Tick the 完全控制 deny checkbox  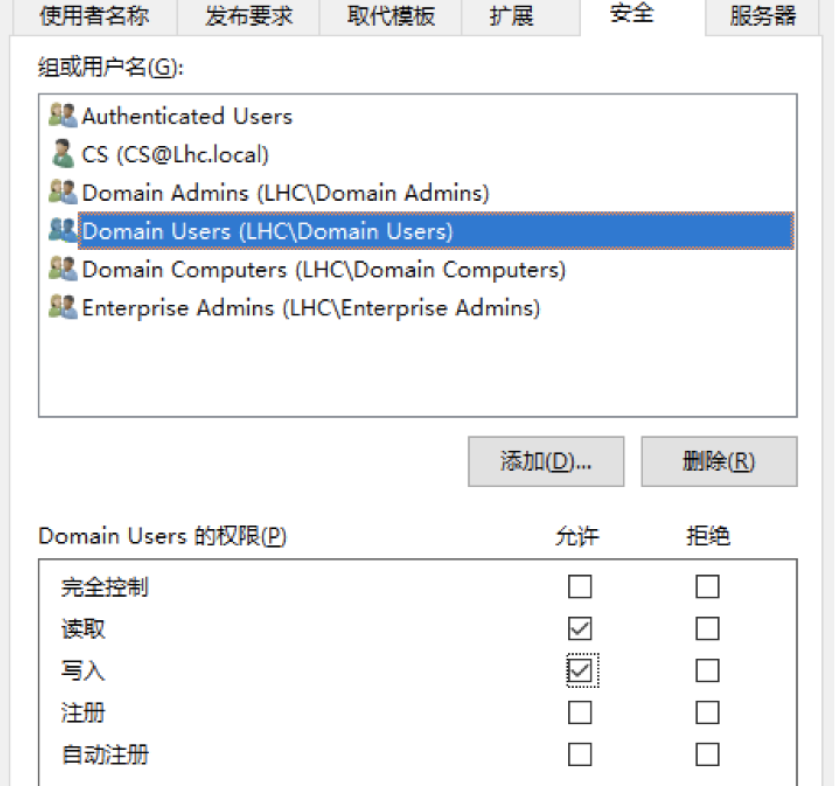707,586
